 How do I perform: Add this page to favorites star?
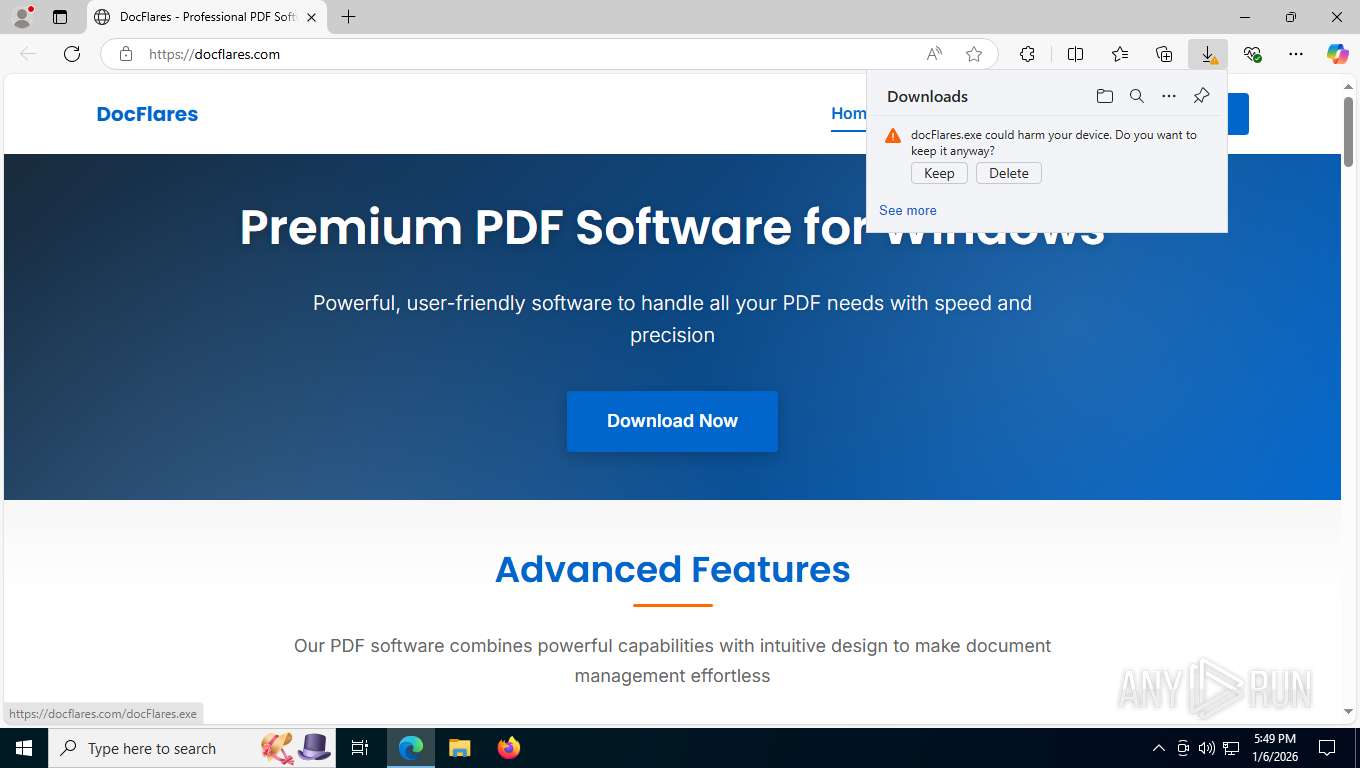coord(974,54)
